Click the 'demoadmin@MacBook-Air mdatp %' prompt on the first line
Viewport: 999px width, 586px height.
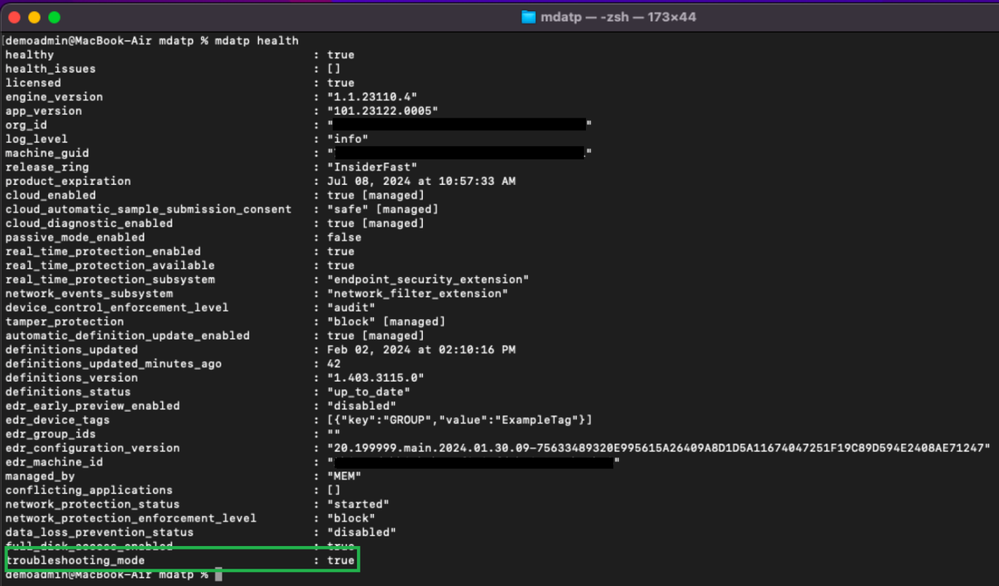(107, 41)
